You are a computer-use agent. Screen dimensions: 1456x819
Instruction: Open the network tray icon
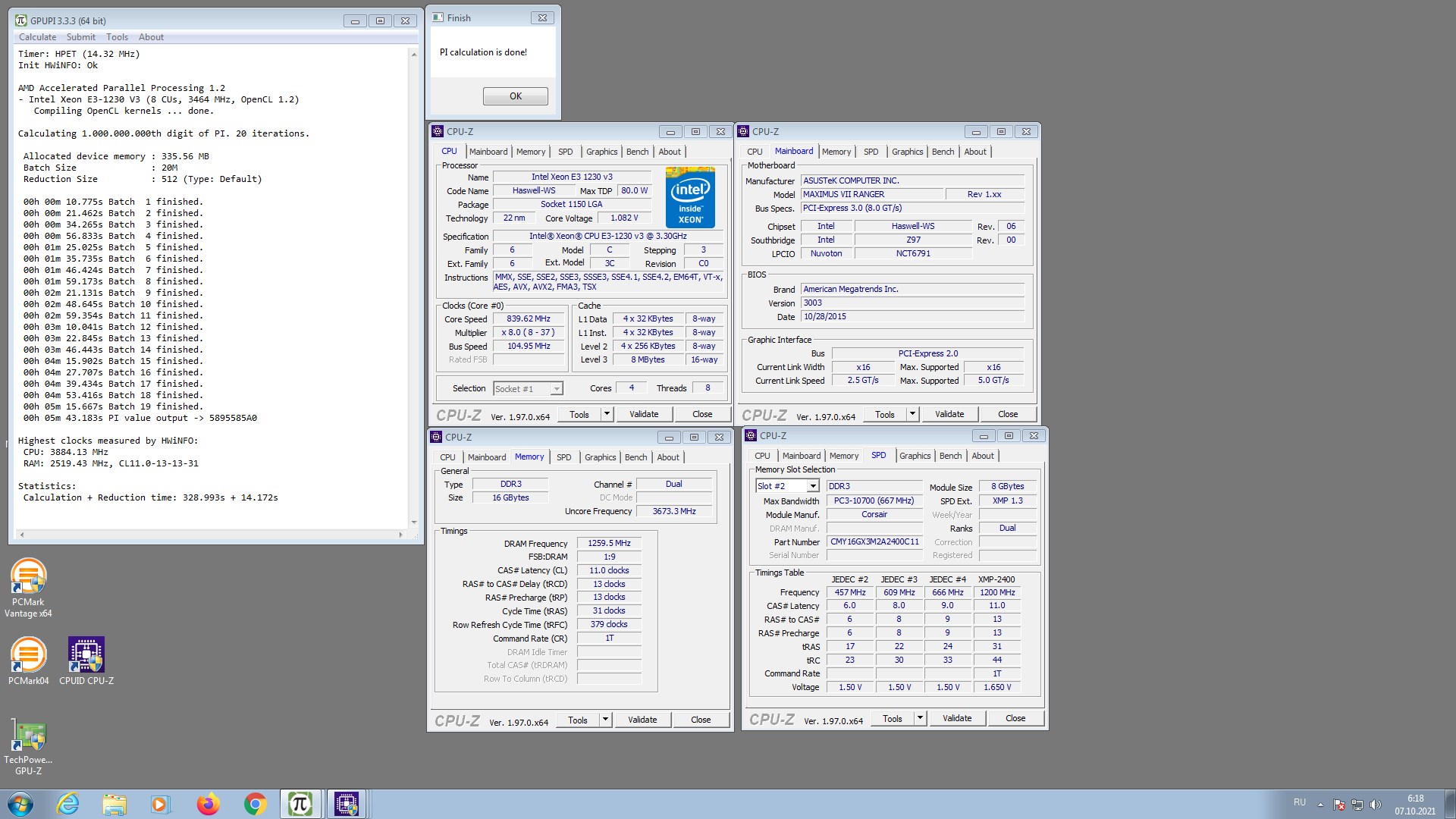[x=1357, y=805]
